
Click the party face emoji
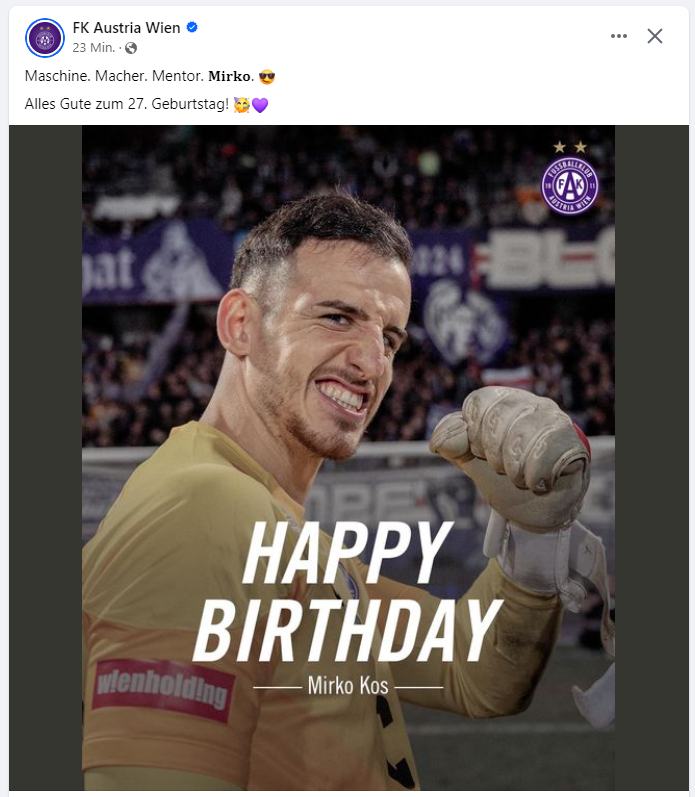coord(242,105)
